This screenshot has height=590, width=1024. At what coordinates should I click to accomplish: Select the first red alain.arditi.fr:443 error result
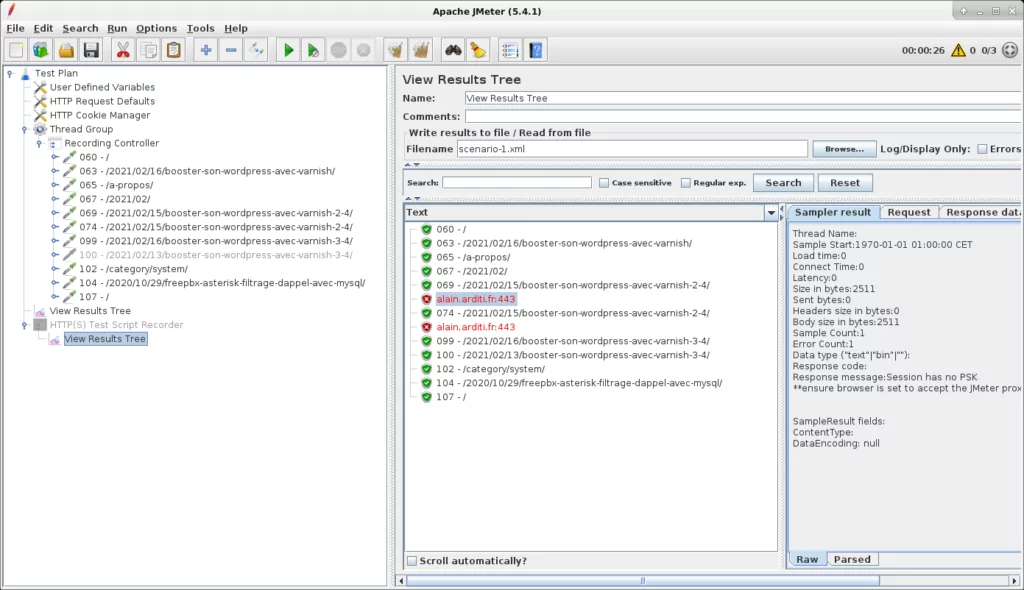pyautogui.click(x=475, y=299)
